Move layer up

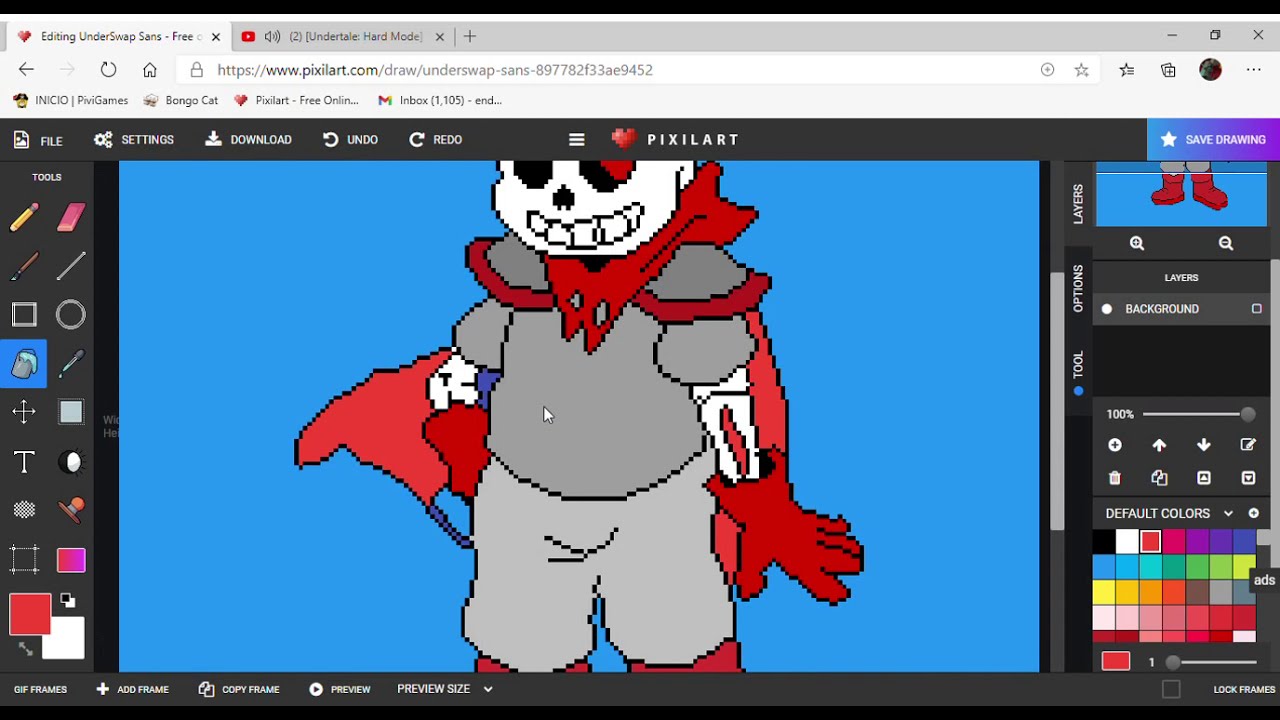(x=1159, y=445)
